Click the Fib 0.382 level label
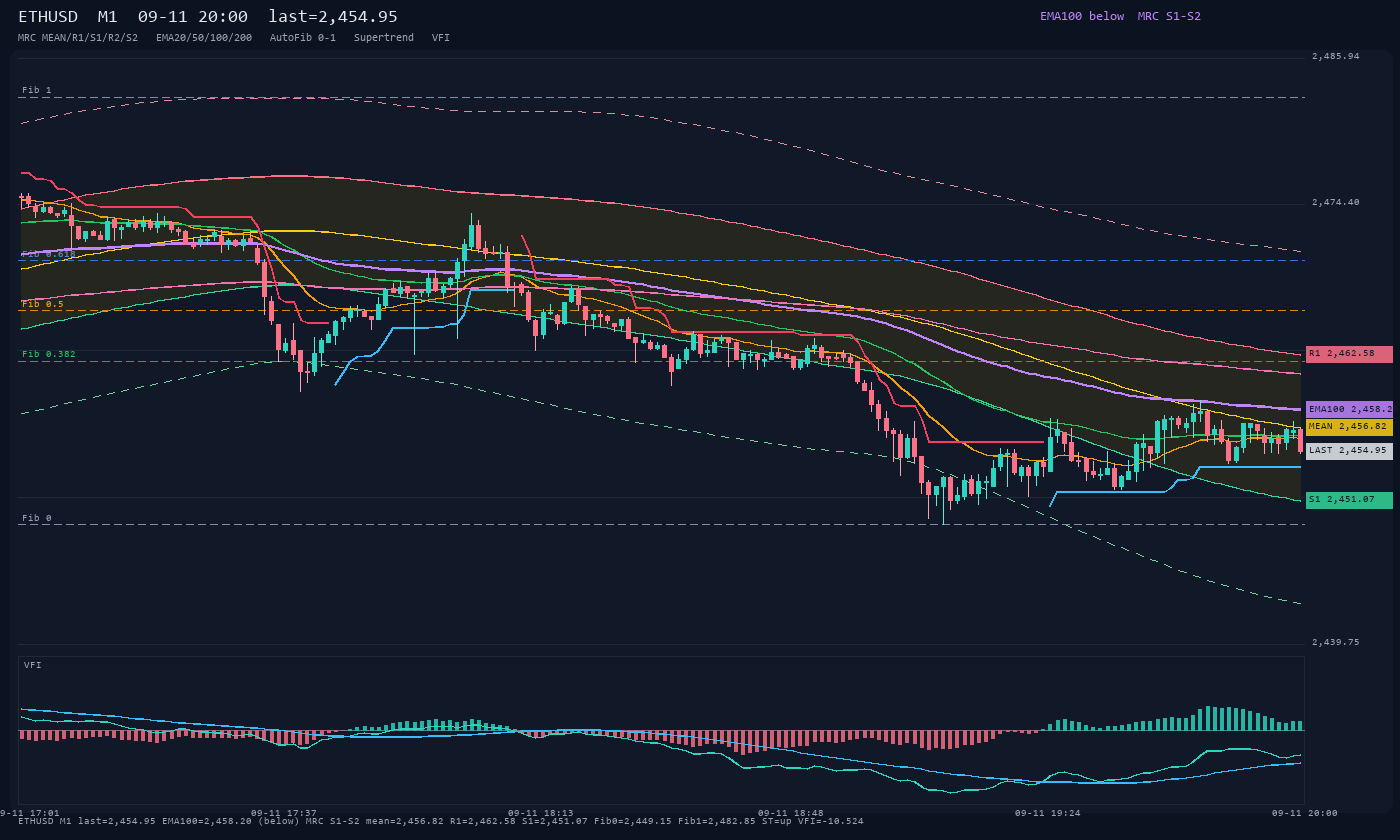The height and width of the screenshot is (840, 1400). [49, 354]
